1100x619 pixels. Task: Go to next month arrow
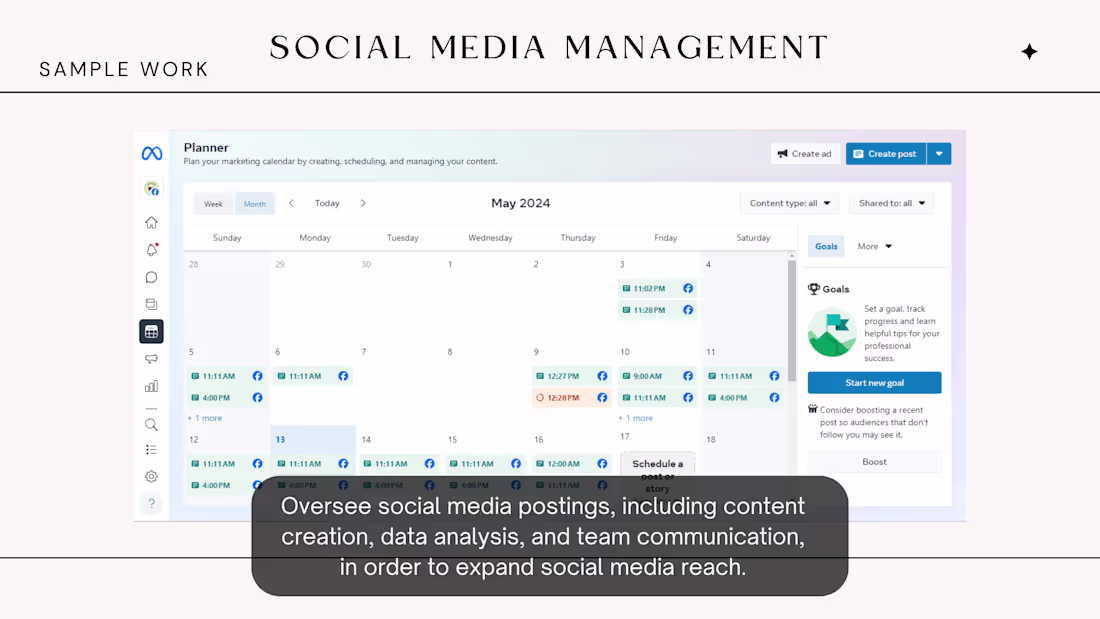pyautogui.click(x=363, y=203)
